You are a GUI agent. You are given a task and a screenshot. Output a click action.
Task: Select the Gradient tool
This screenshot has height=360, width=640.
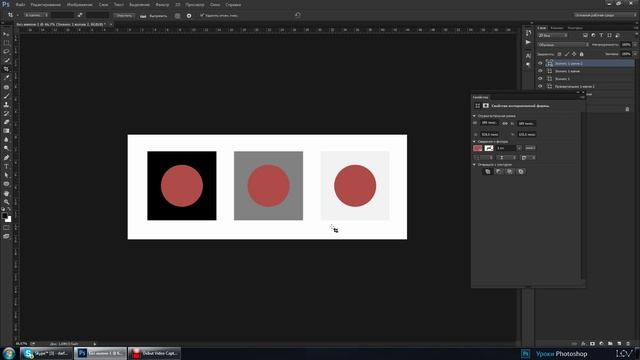coord(6,131)
